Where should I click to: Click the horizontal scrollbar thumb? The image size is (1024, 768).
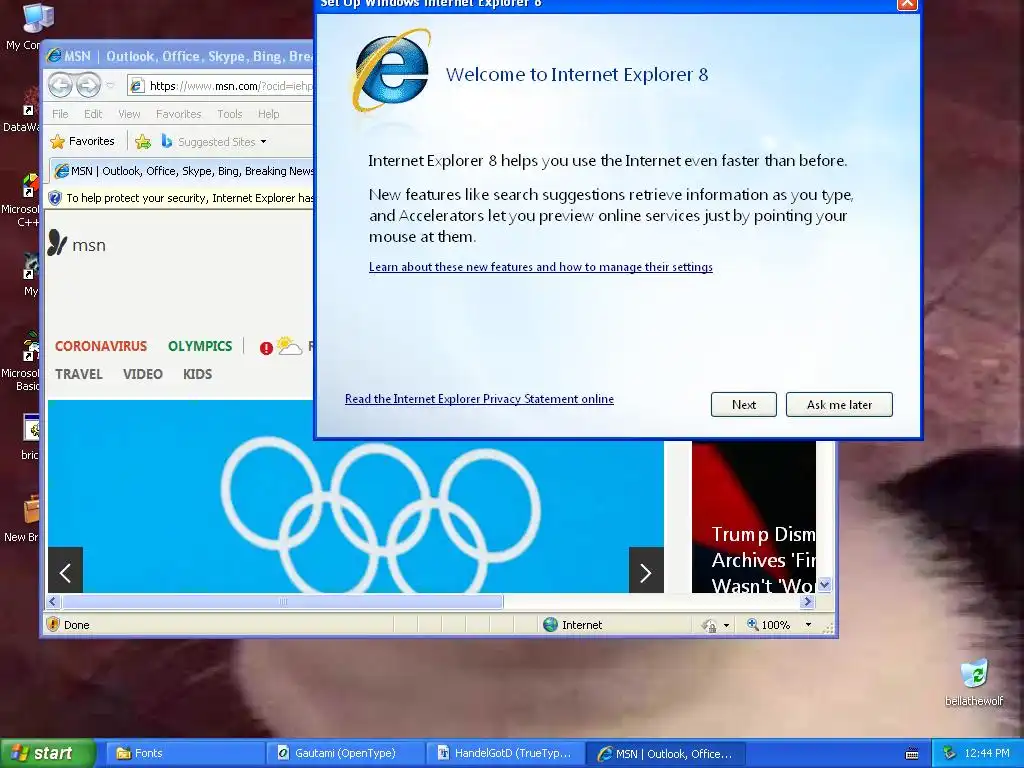[x=282, y=601]
